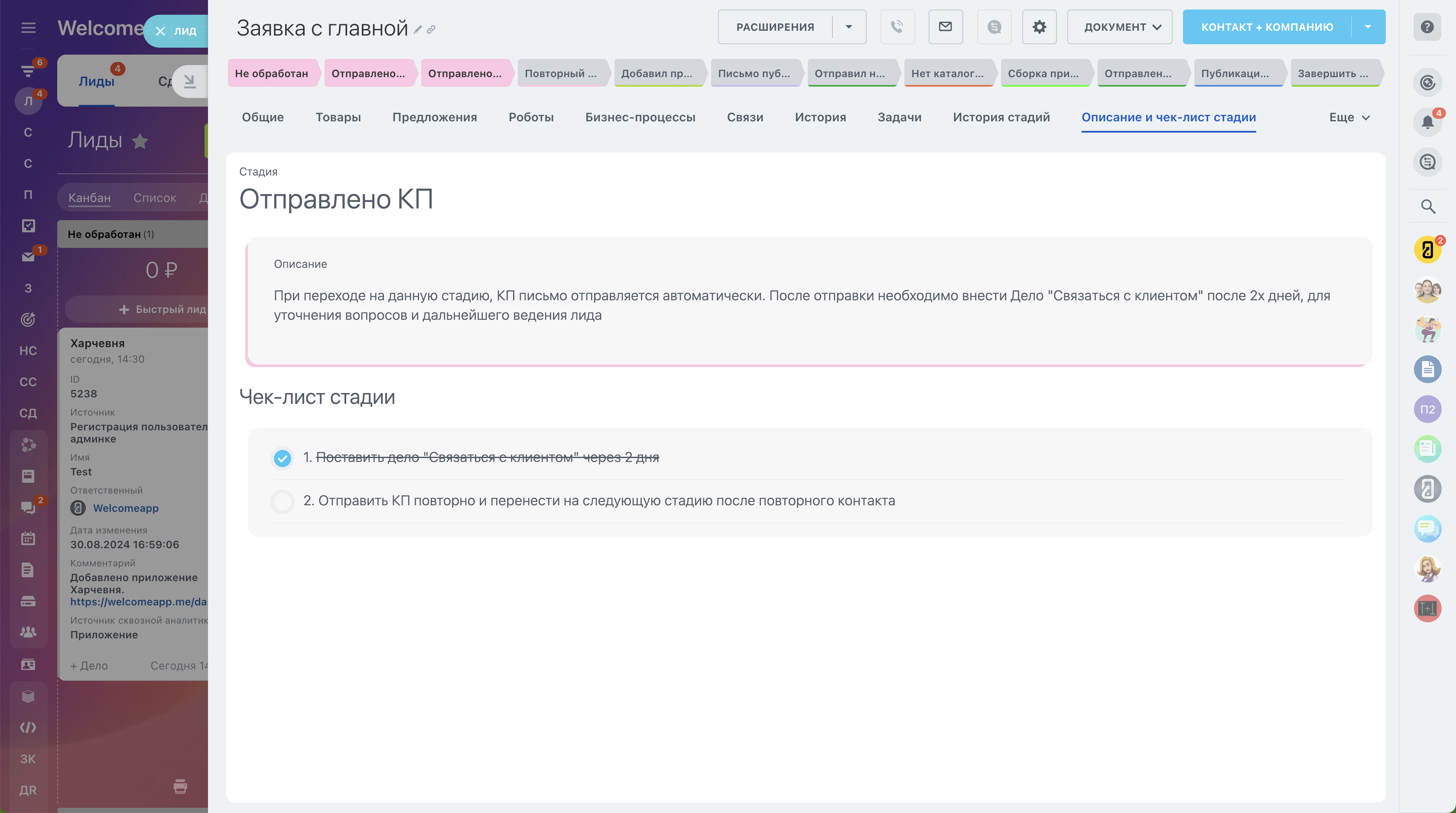
Task: Open the settings gear icon
Action: 1039,26
